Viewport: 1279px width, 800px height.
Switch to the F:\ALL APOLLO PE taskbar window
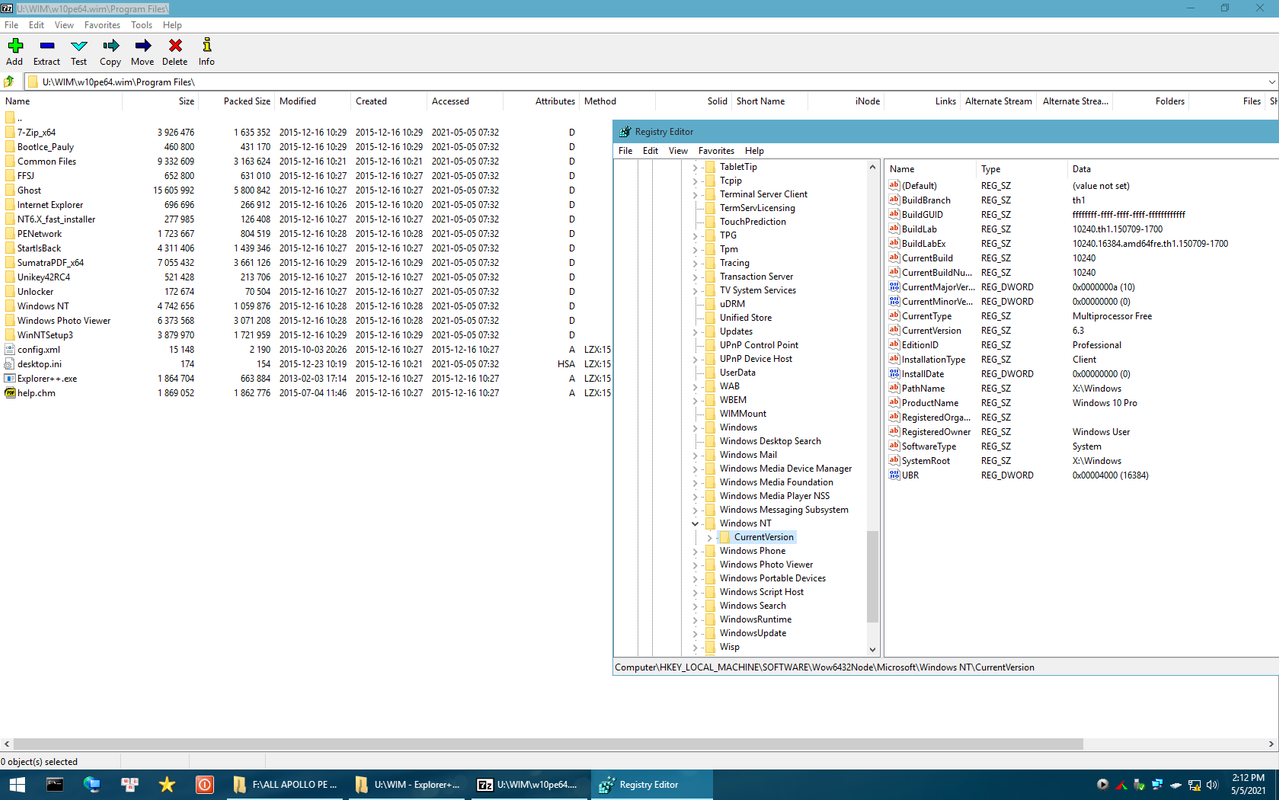coord(285,785)
